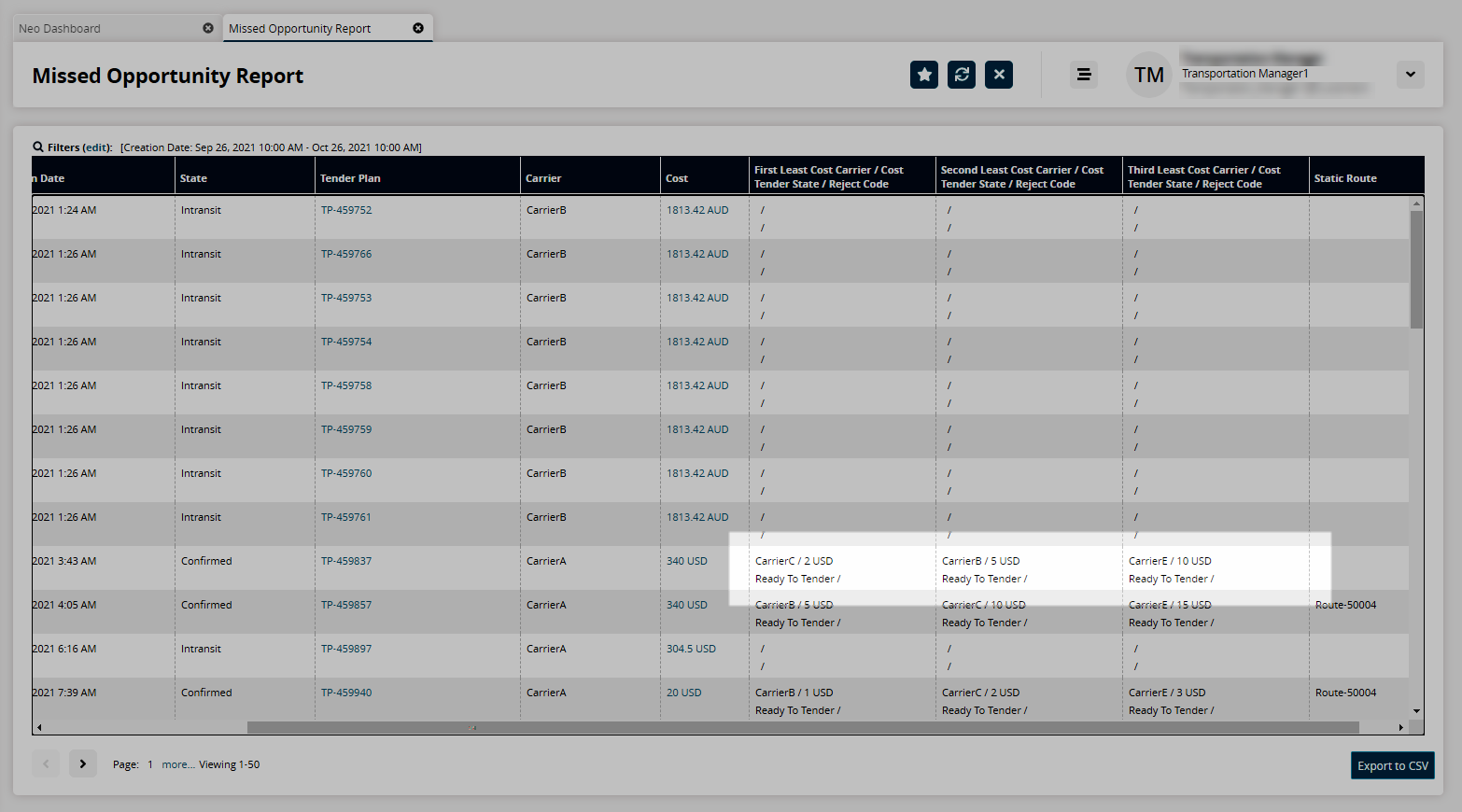Close the report using the X icon
The width and height of the screenshot is (1462, 812).
pos(999,75)
